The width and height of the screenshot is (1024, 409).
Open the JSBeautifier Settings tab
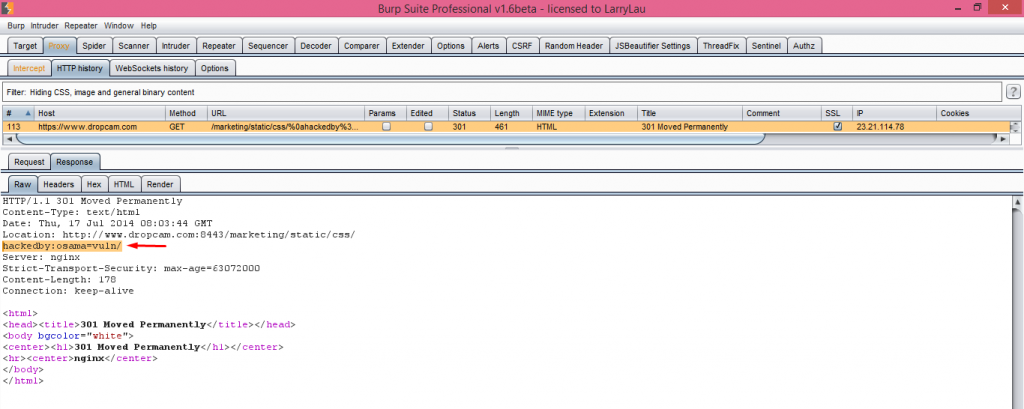pos(652,46)
